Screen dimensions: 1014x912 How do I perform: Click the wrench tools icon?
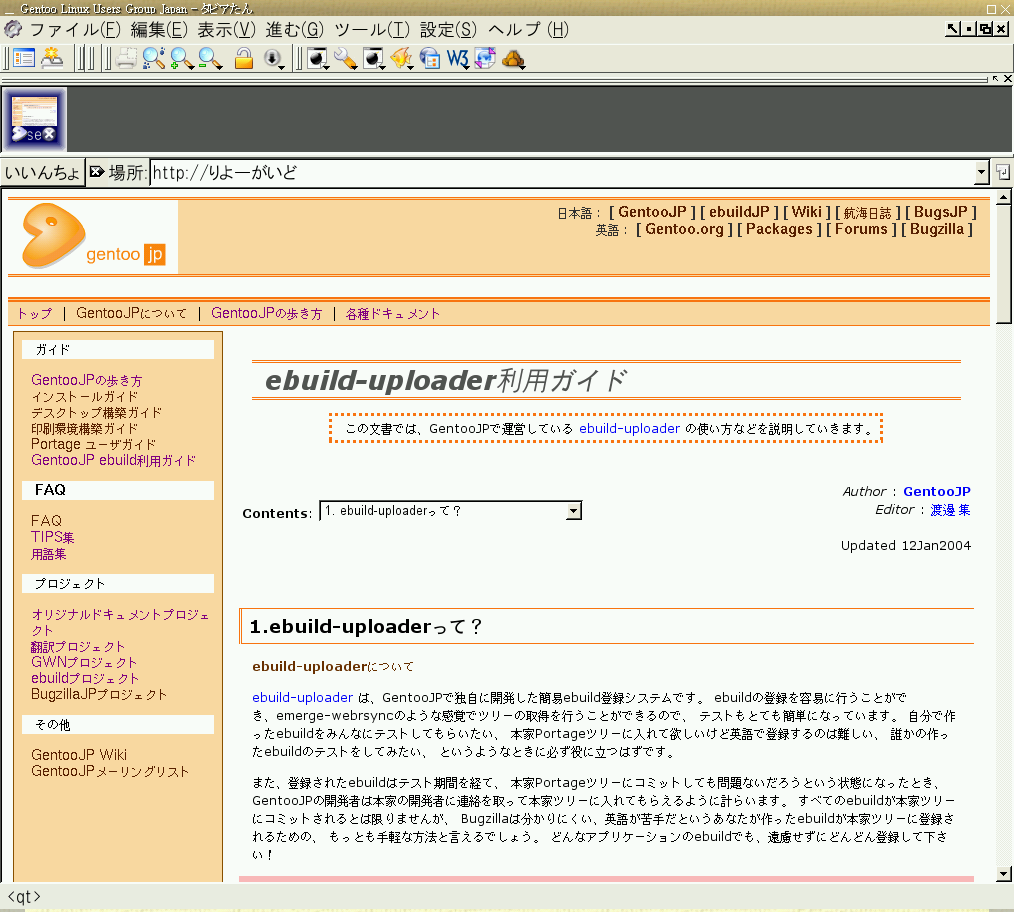coord(345,59)
